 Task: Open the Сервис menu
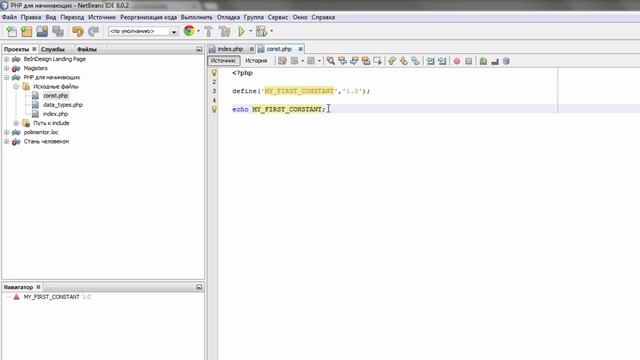coord(278,17)
